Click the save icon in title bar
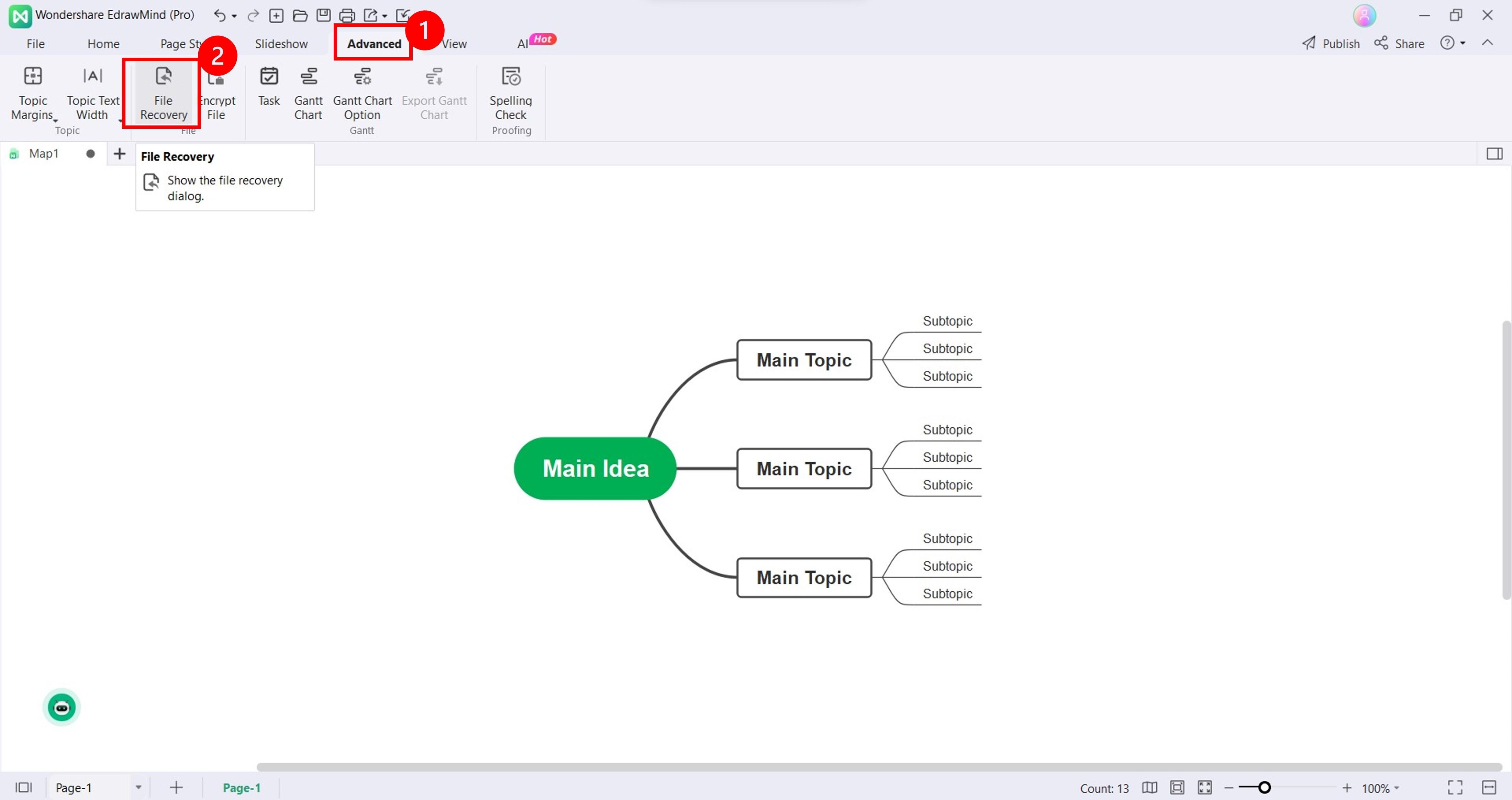 323,15
